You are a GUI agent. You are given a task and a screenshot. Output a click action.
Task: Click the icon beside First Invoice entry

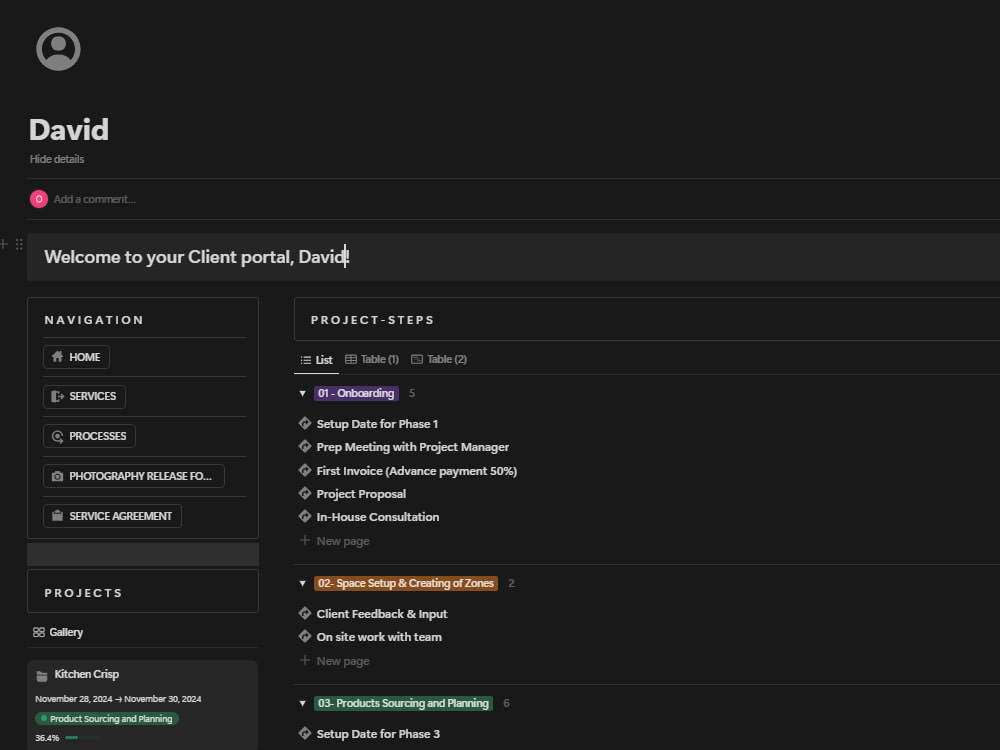coord(305,470)
